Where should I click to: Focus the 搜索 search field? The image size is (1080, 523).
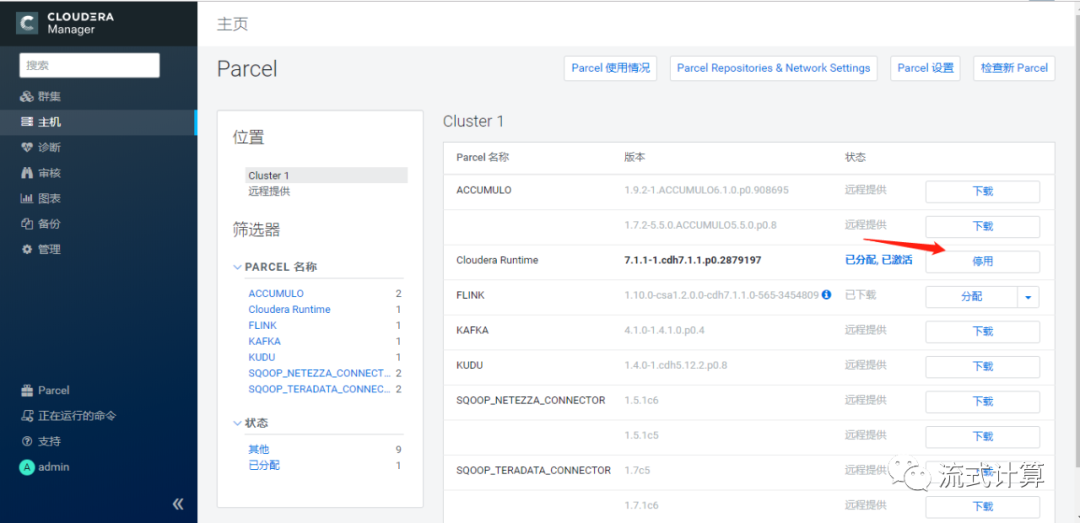90,65
